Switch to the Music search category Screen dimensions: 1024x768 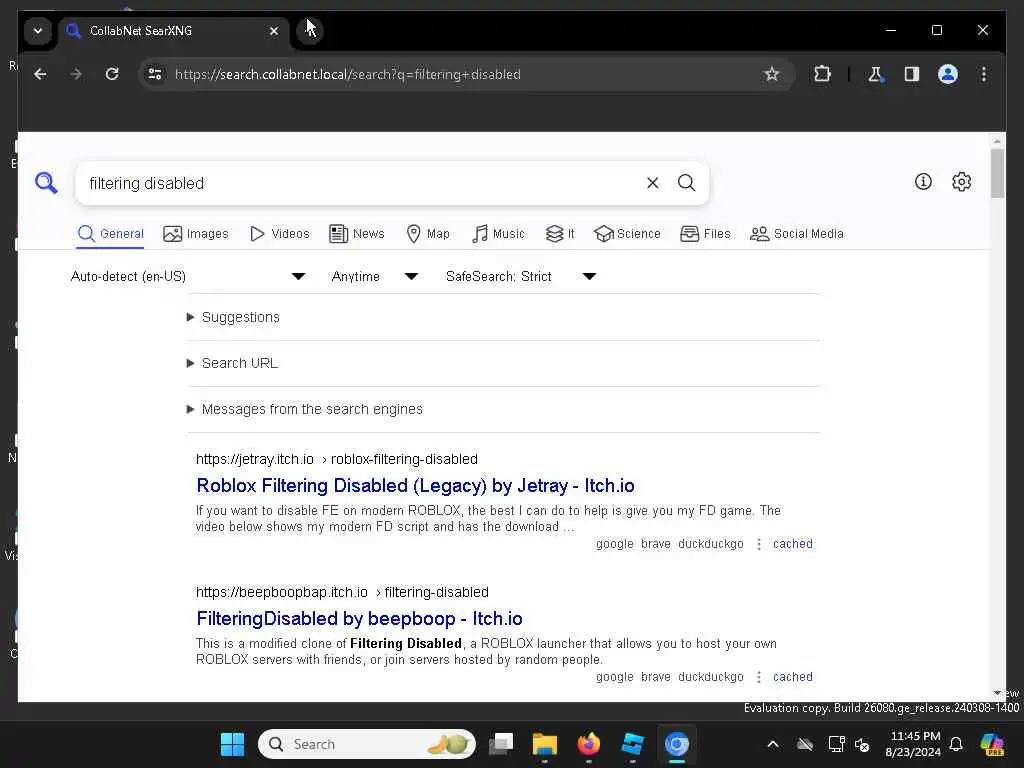(498, 234)
